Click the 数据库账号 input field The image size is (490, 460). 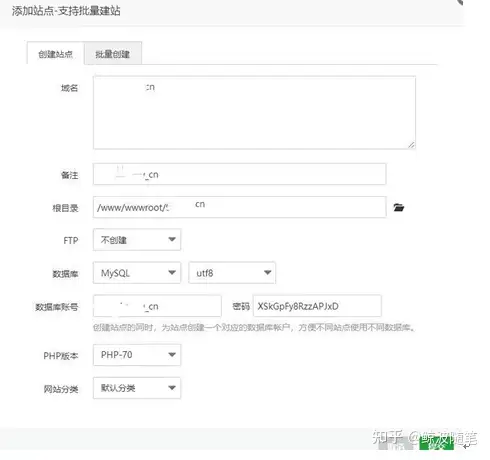click(157, 306)
